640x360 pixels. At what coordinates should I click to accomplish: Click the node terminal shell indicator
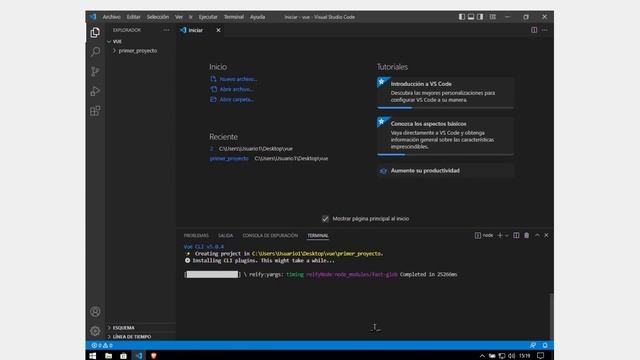[x=484, y=236]
